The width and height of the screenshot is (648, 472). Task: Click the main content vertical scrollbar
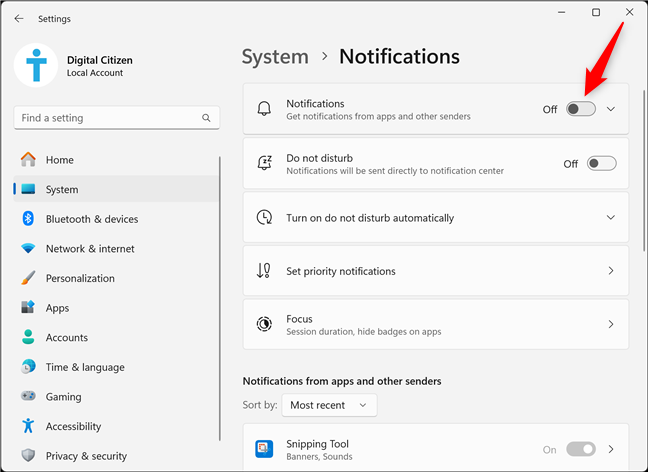pos(643,170)
